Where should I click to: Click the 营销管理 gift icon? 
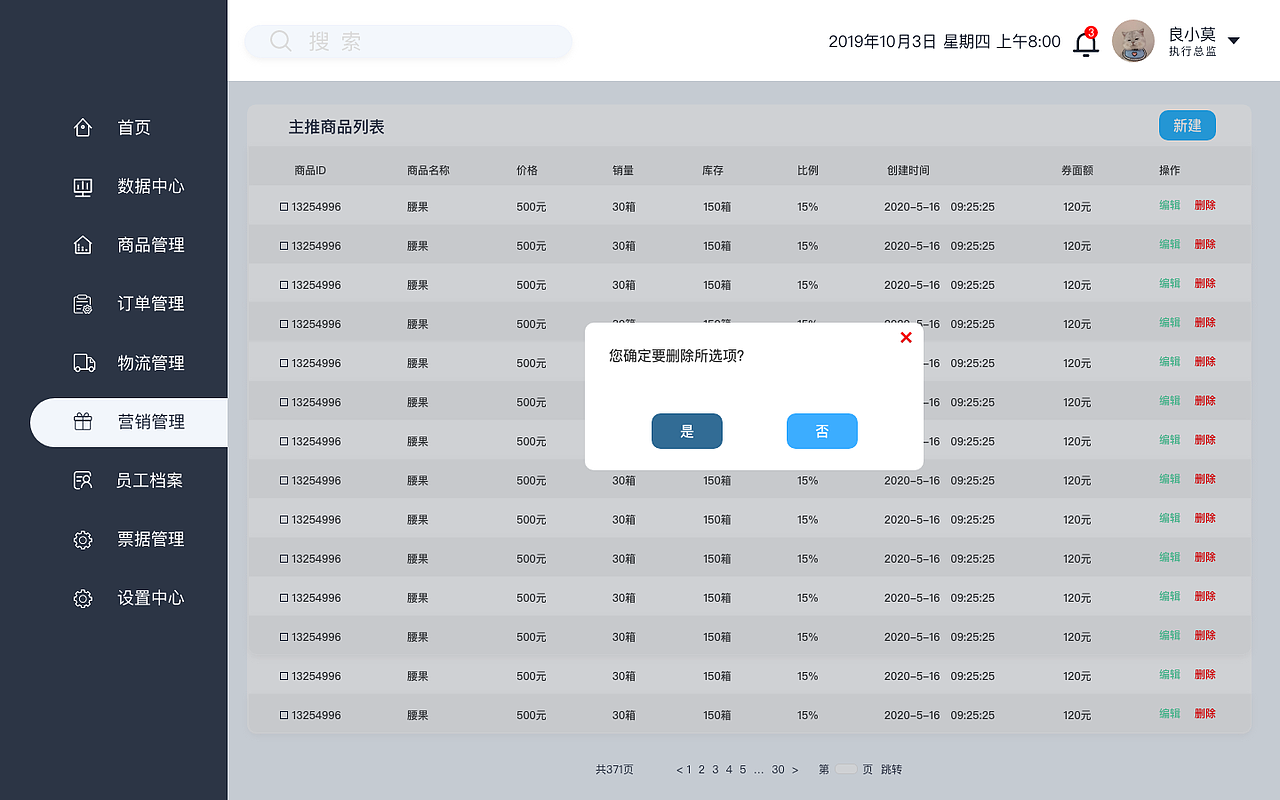[83, 422]
